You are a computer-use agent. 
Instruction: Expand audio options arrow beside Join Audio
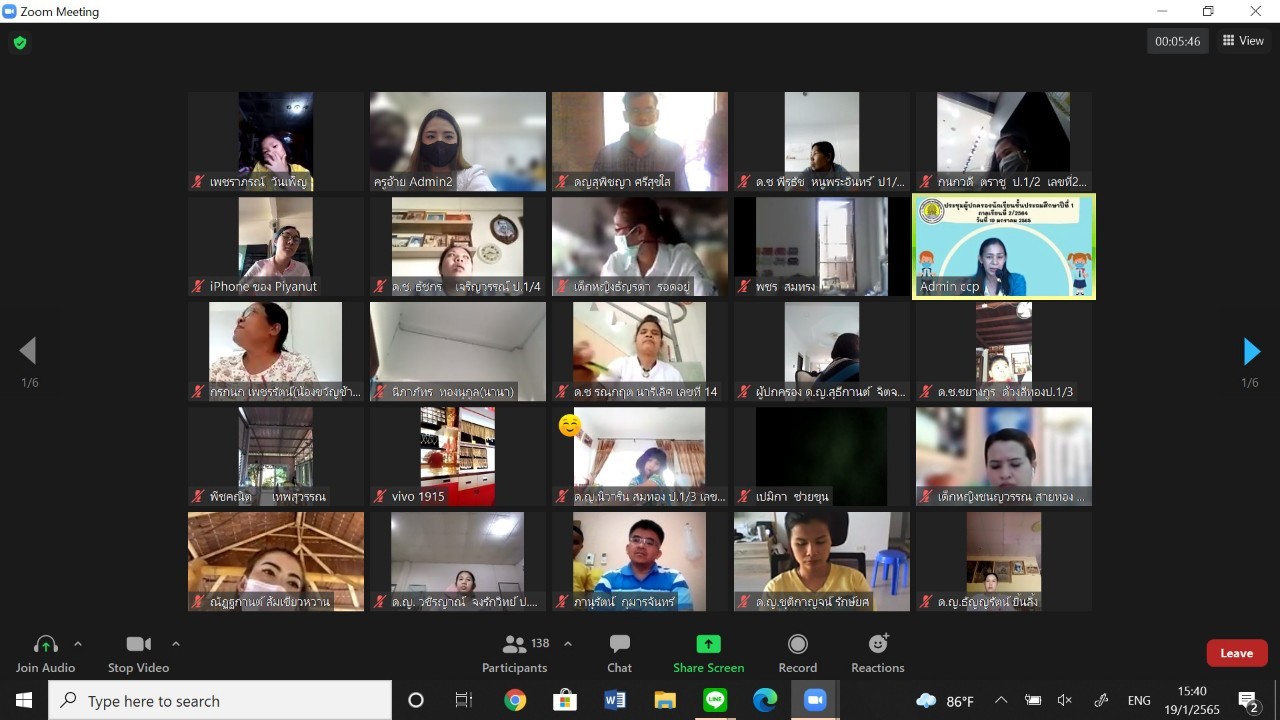tap(78, 644)
